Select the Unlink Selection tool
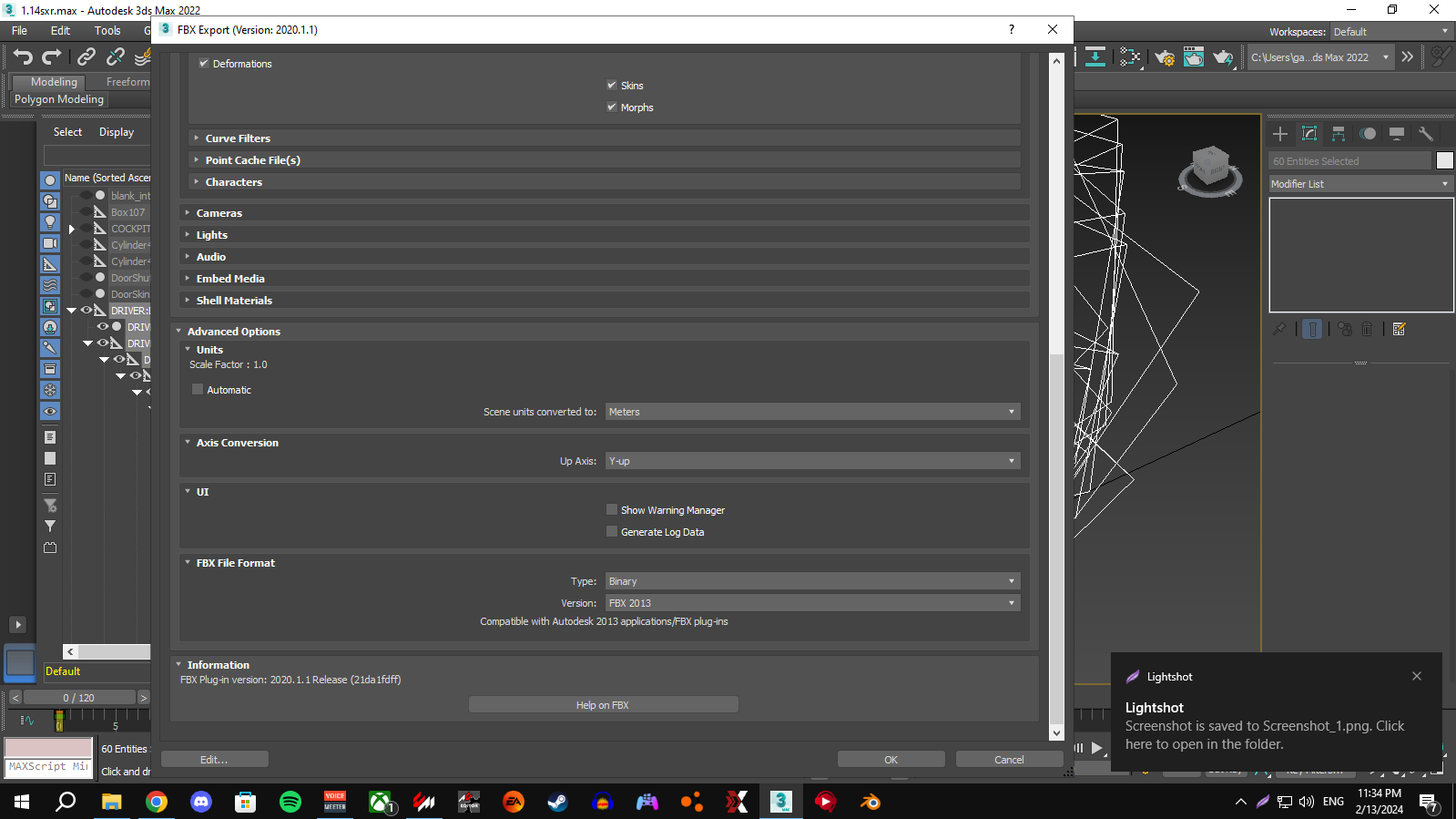This screenshot has height=819, width=1456. click(x=116, y=56)
